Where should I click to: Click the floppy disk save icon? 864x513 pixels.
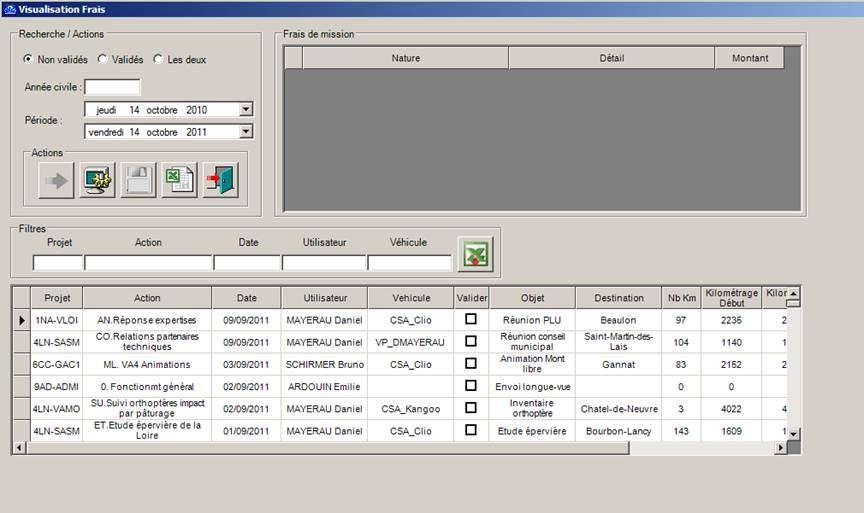click(138, 180)
